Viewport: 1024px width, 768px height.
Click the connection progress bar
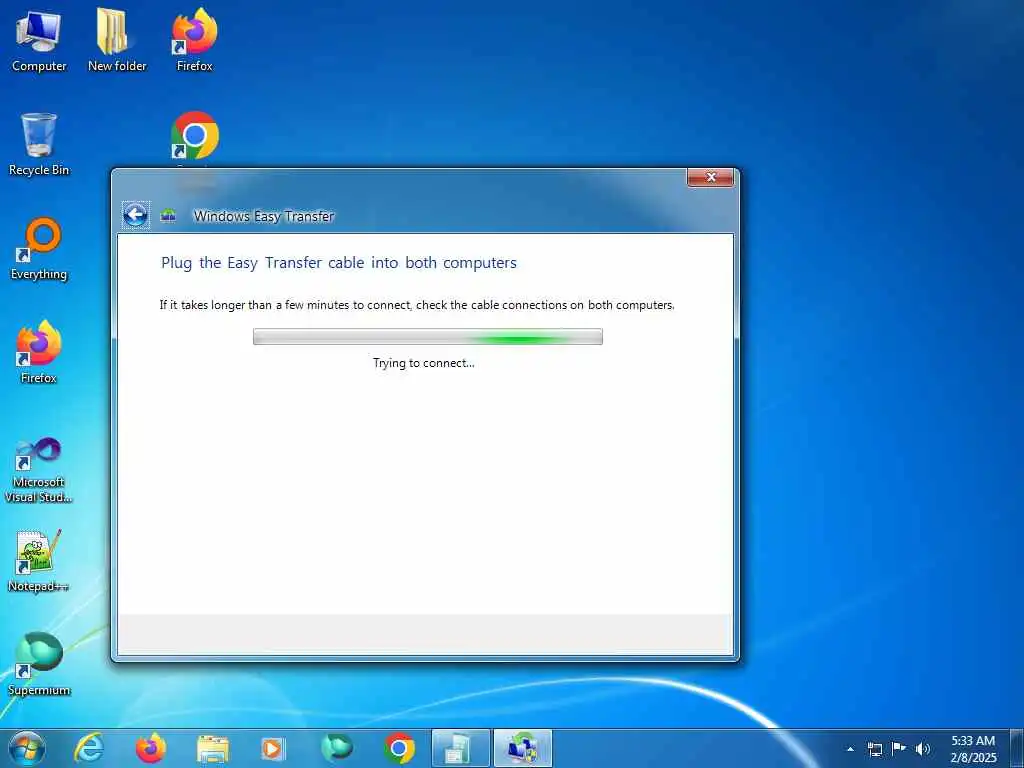(x=428, y=337)
